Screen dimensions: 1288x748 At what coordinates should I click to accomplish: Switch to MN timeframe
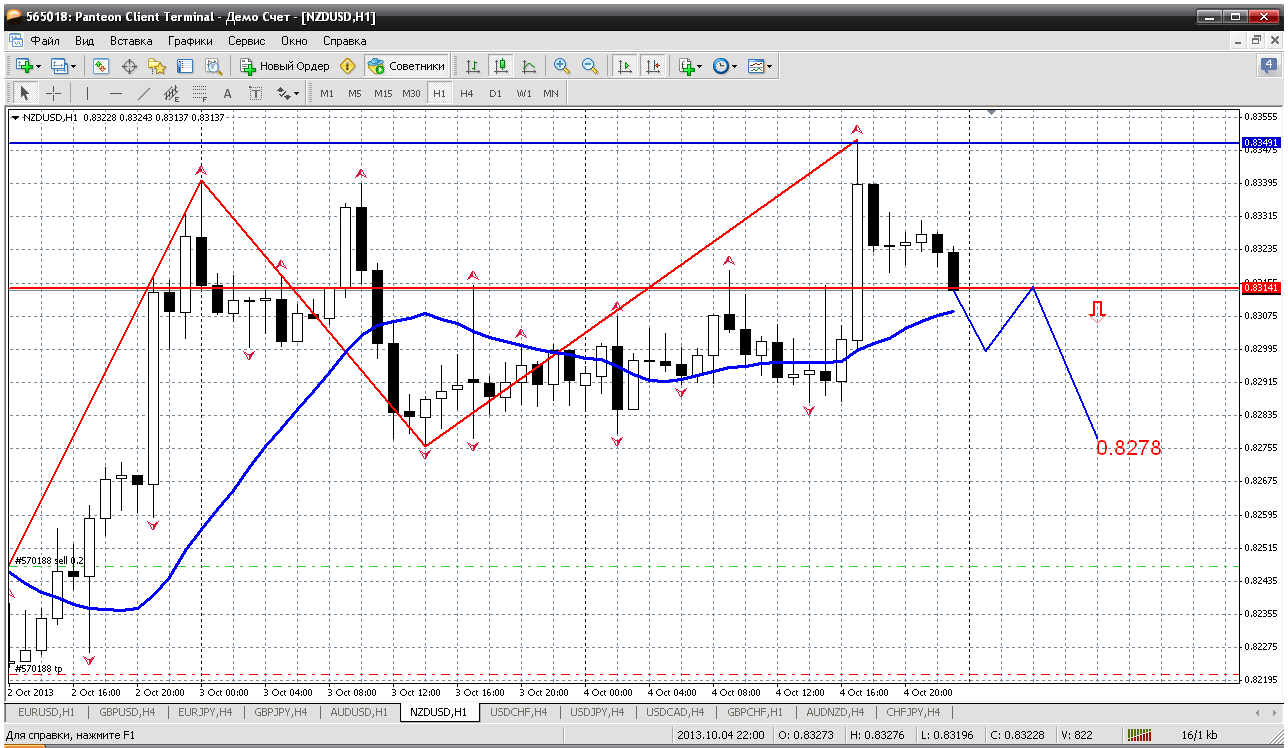[551, 93]
